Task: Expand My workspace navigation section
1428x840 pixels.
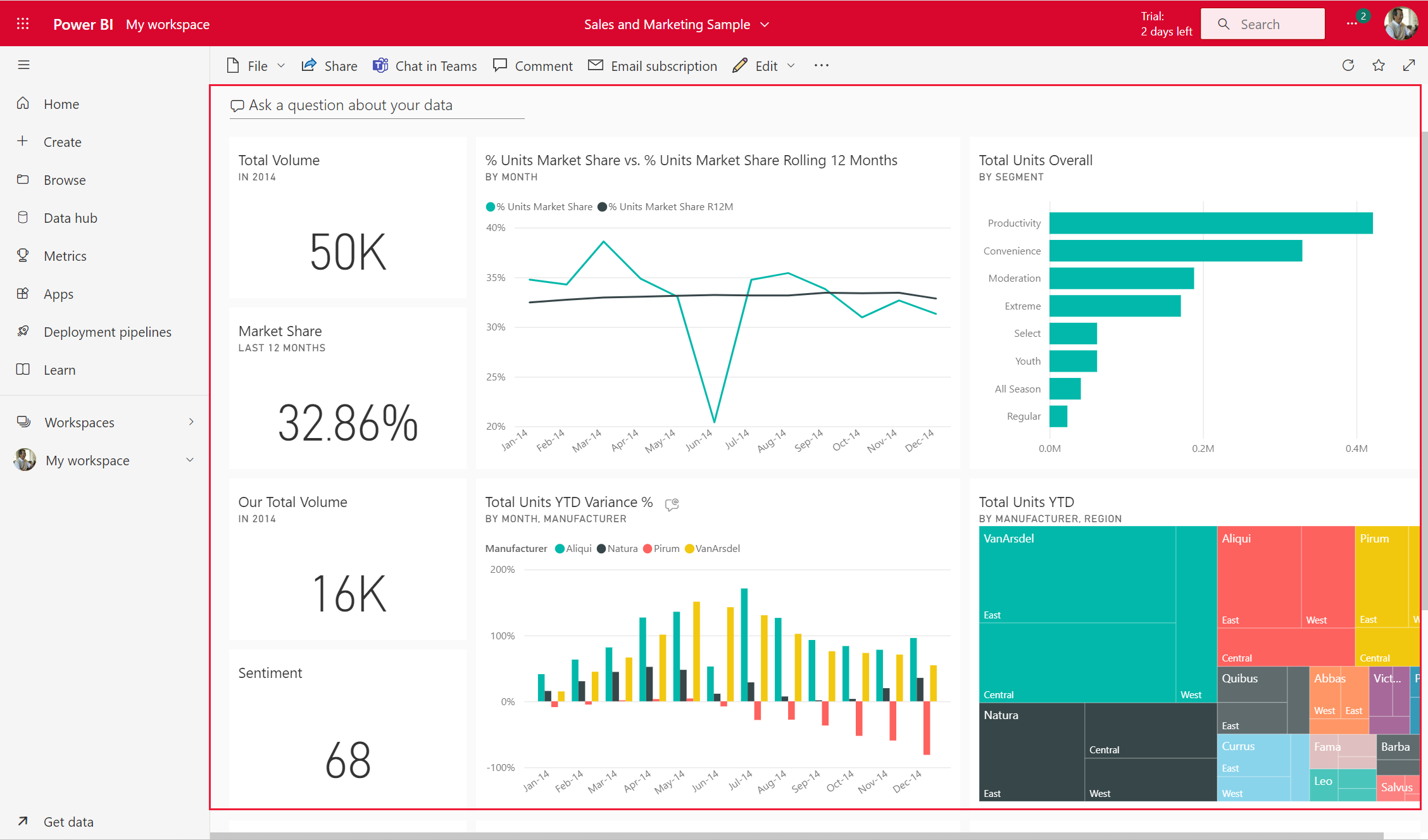Action: tap(192, 460)
